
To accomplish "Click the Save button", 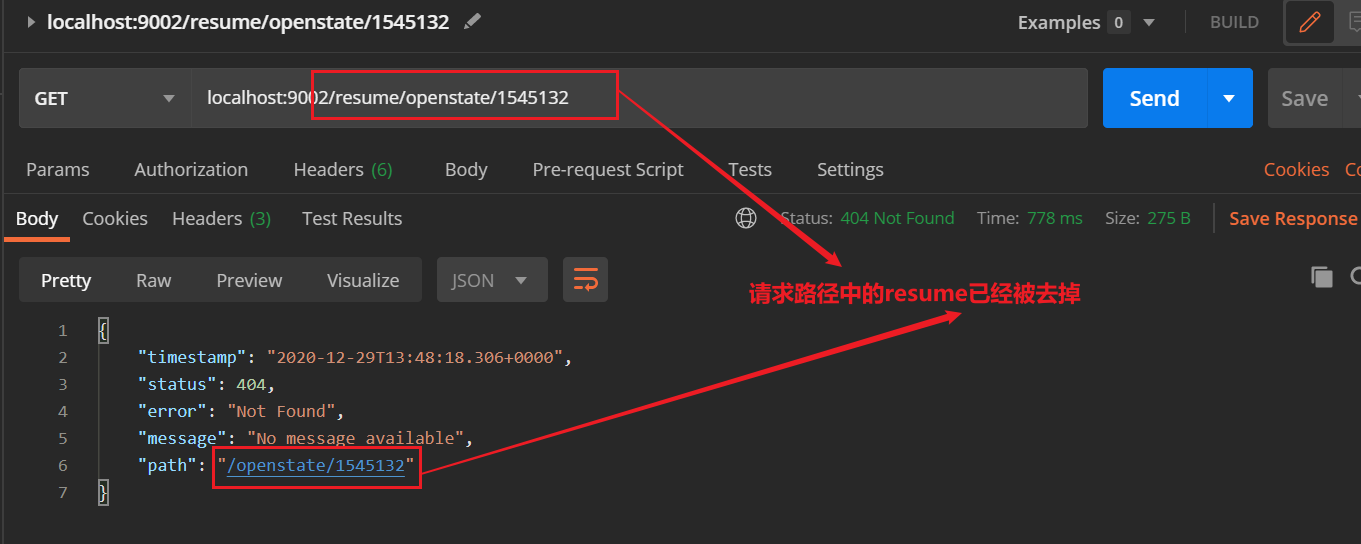I will [x=1305, y=98].
